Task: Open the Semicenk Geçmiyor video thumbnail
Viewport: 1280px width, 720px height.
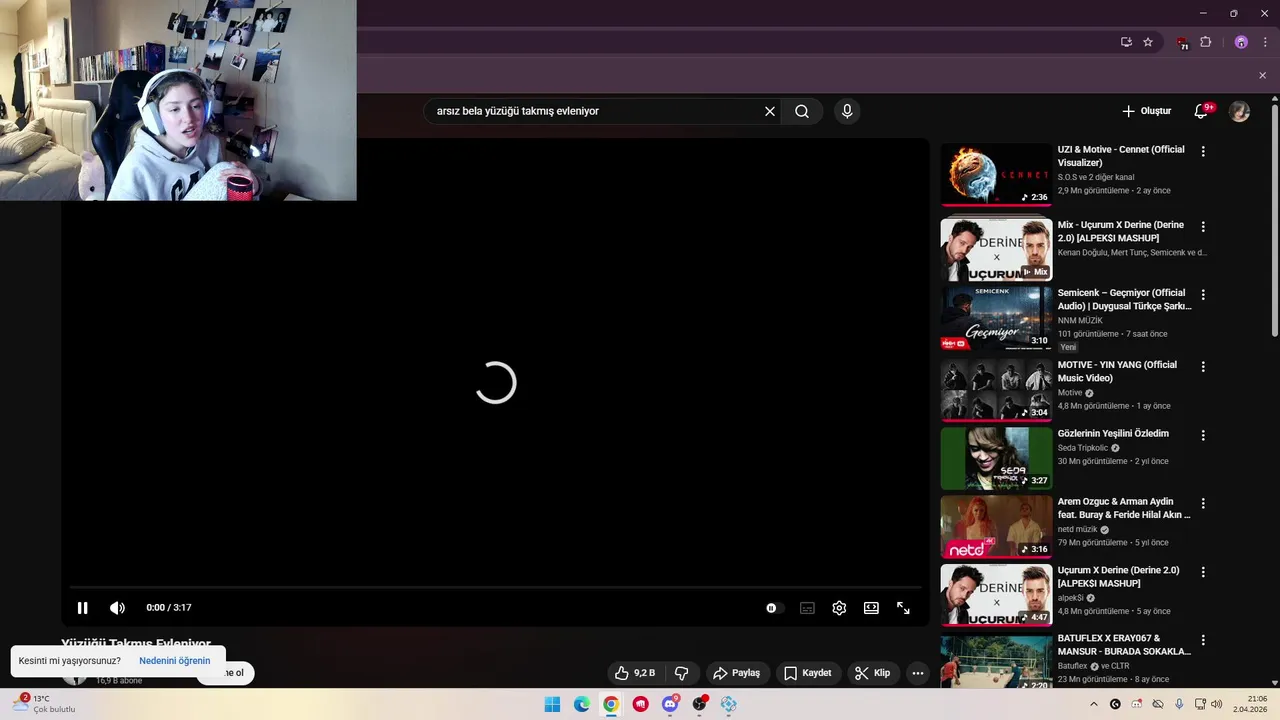Action: [996, 318]
